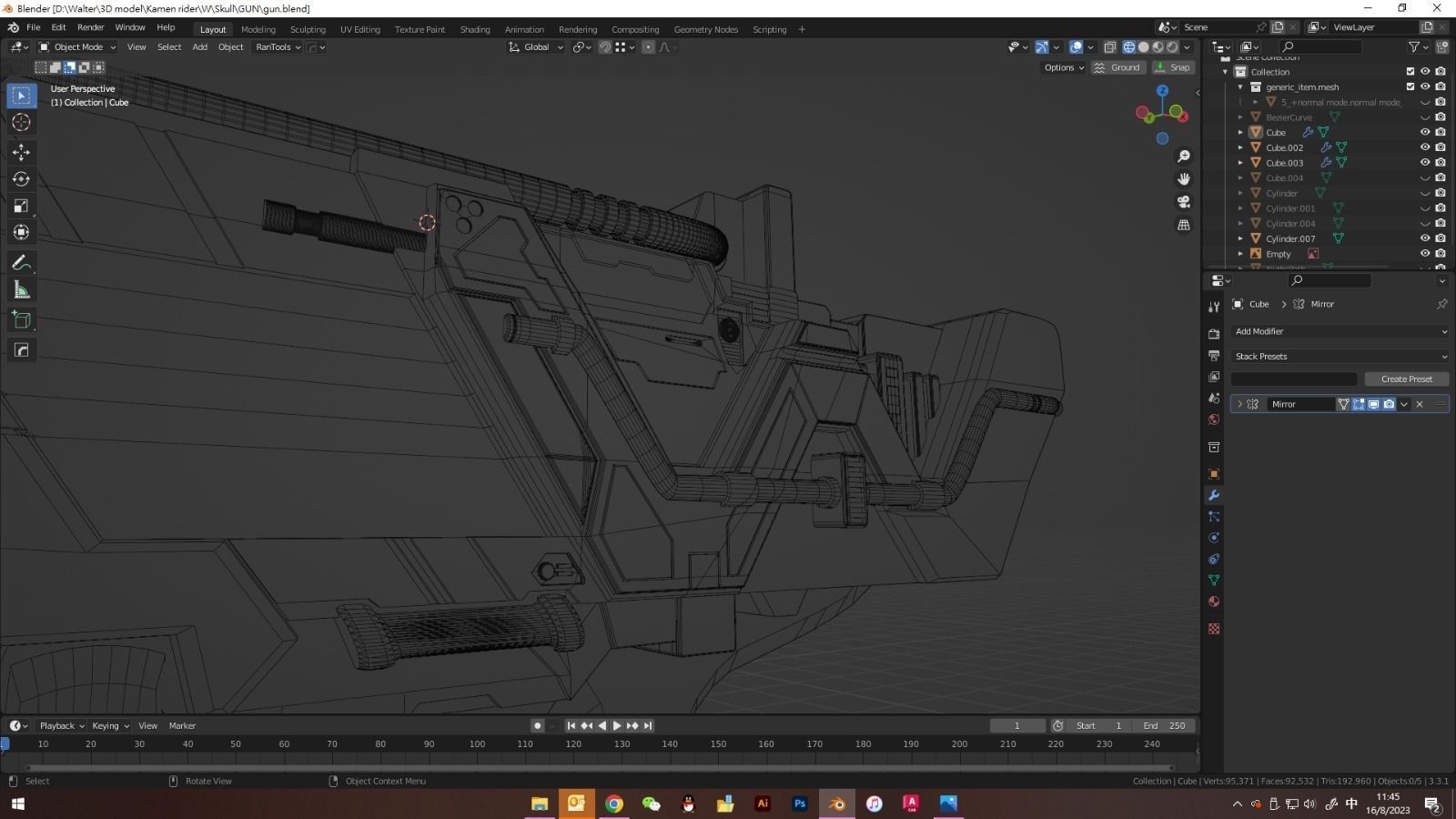Click the Create Preset button
1456x819 pixels.
(1406, 379)
